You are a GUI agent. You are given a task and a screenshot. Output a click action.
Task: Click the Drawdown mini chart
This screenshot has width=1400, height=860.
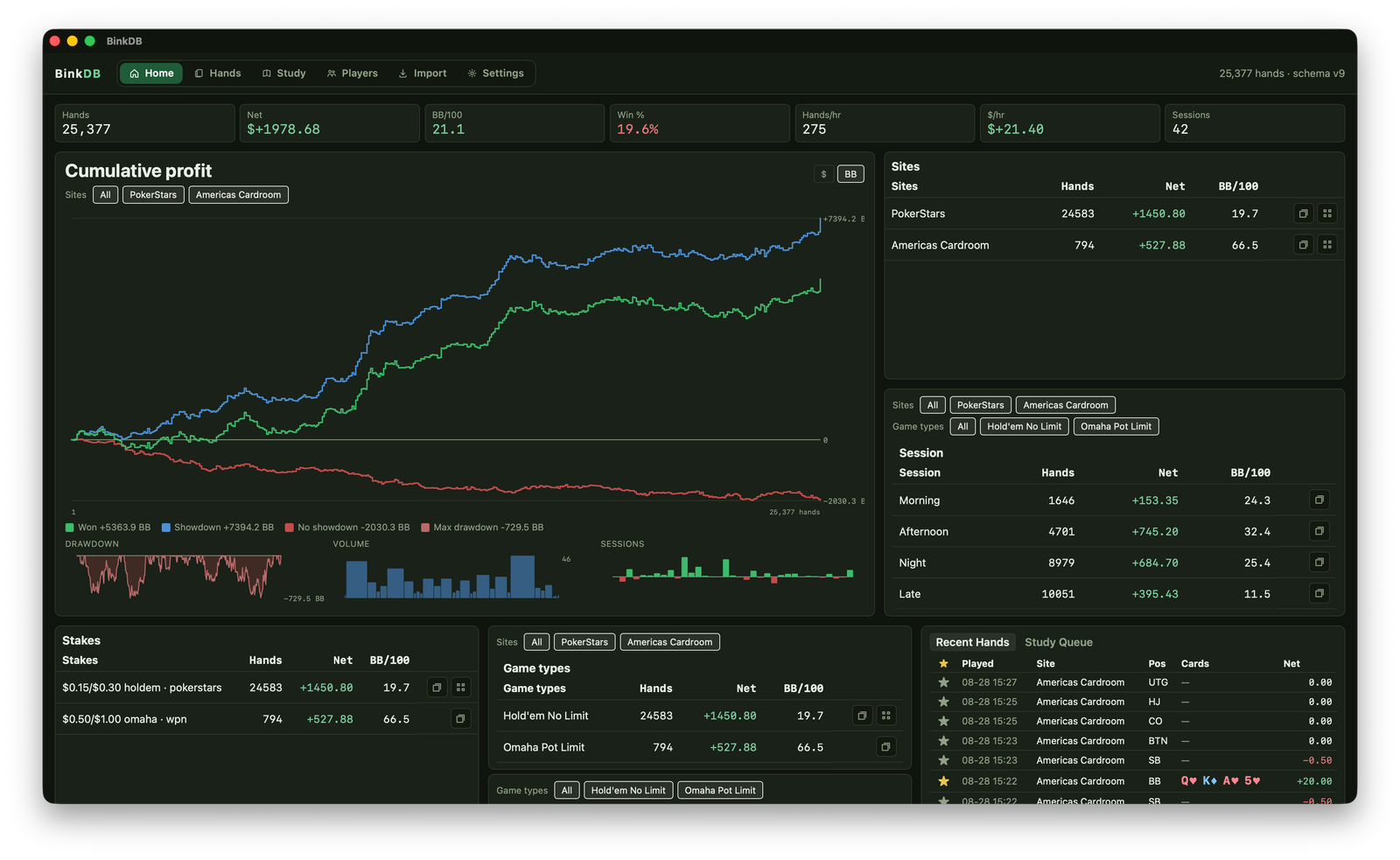178,577
